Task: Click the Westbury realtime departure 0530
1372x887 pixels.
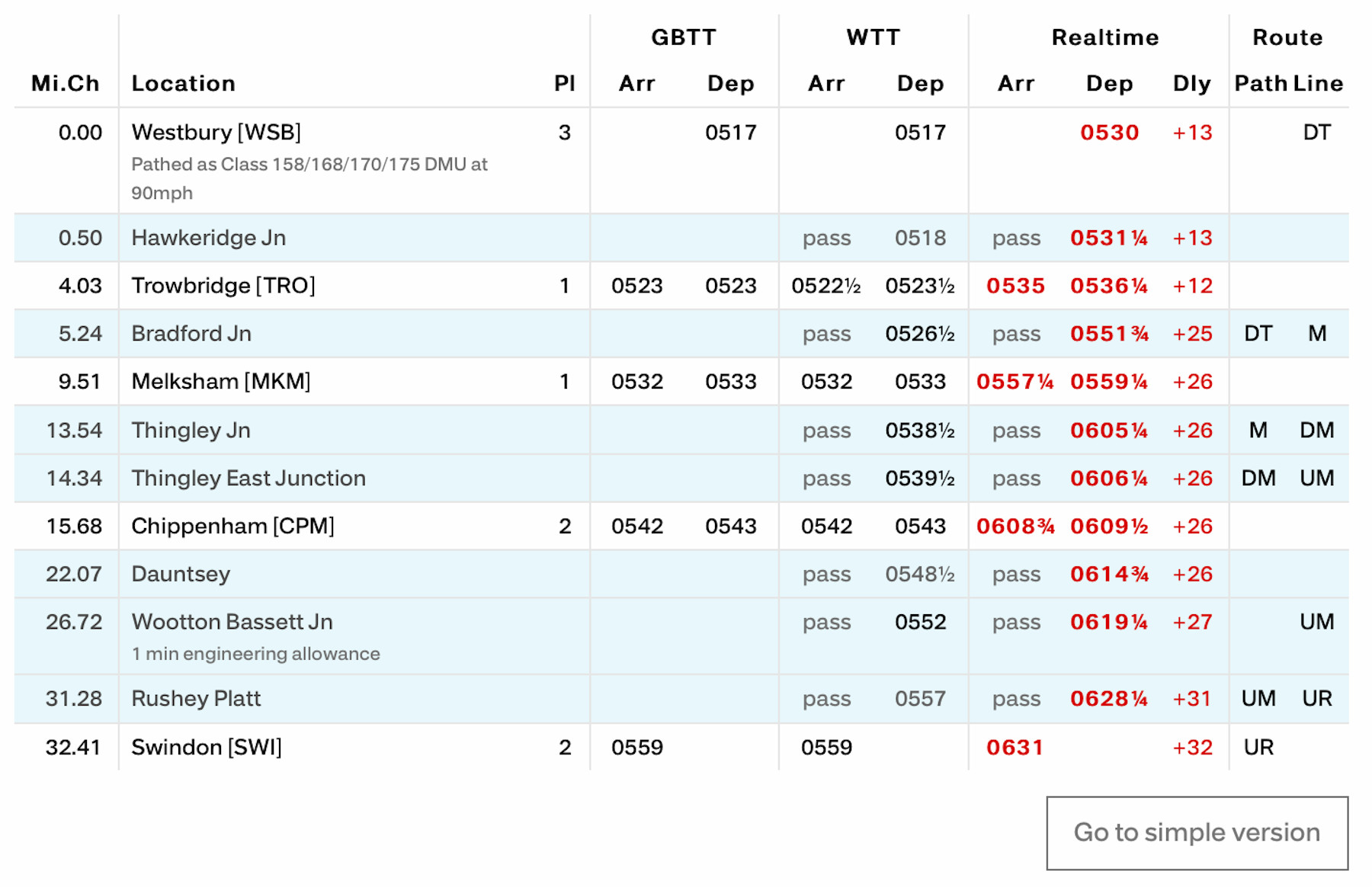Action: tap(1109, 133)
